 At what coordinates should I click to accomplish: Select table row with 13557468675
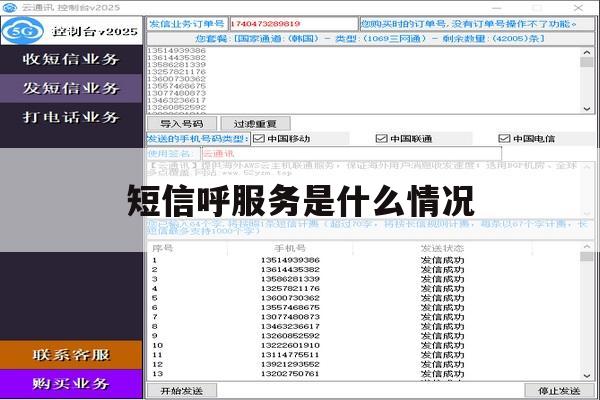point(364,308)
